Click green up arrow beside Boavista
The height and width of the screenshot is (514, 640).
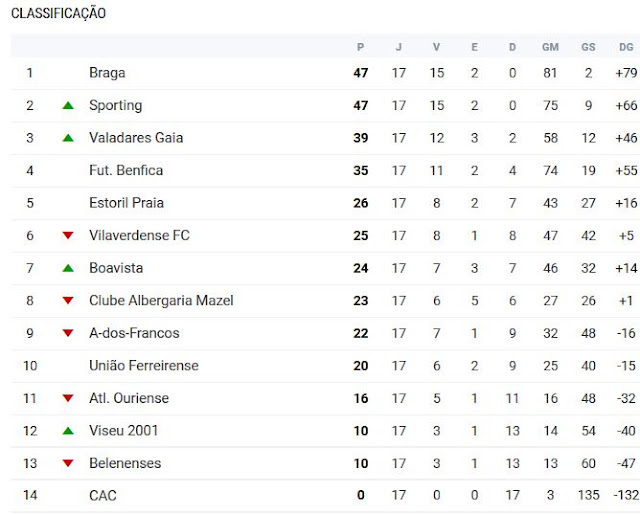(68, 268)
